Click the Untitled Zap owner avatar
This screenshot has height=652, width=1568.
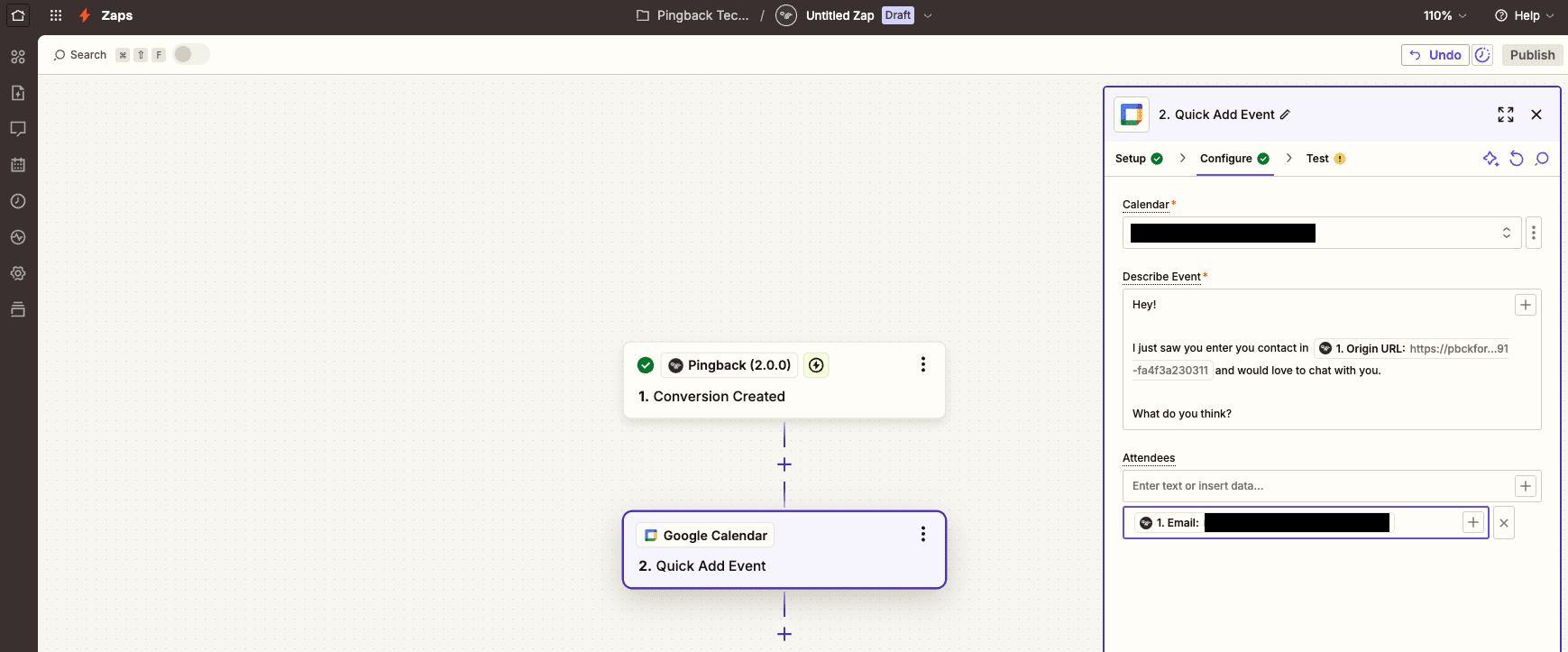786,15
